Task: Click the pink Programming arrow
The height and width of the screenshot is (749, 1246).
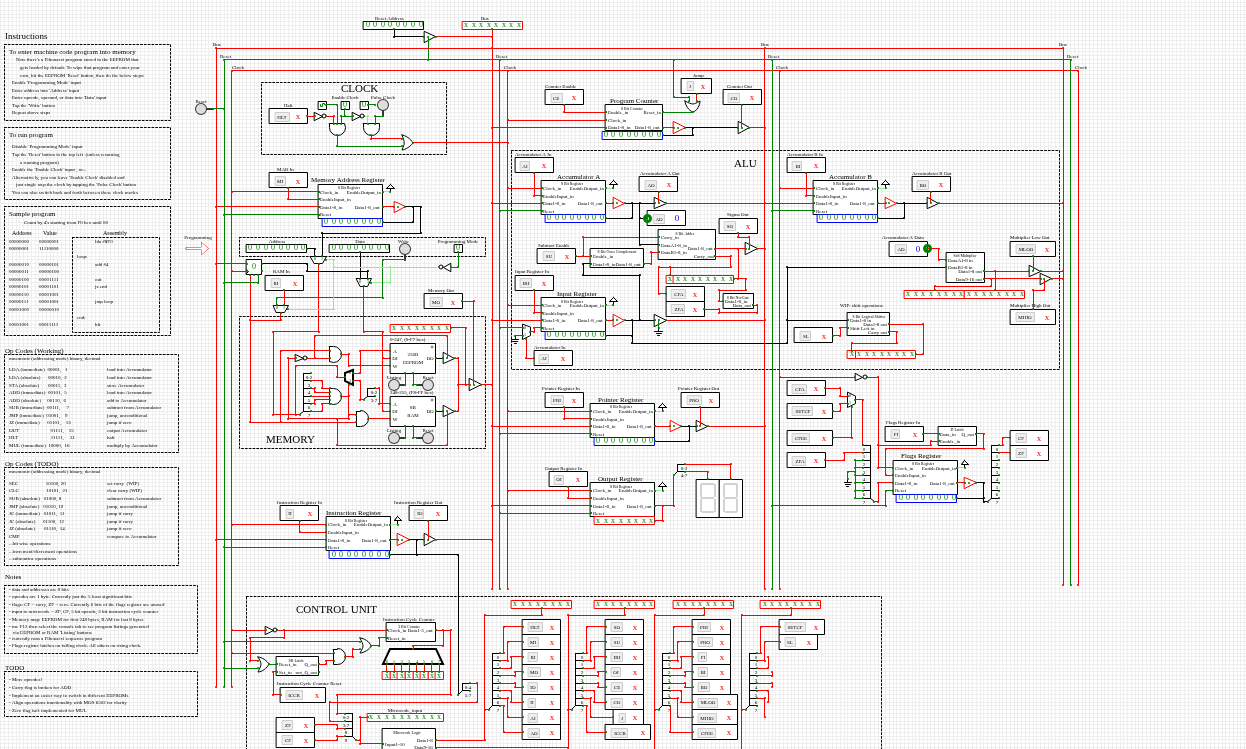Action: coord(198,248)
